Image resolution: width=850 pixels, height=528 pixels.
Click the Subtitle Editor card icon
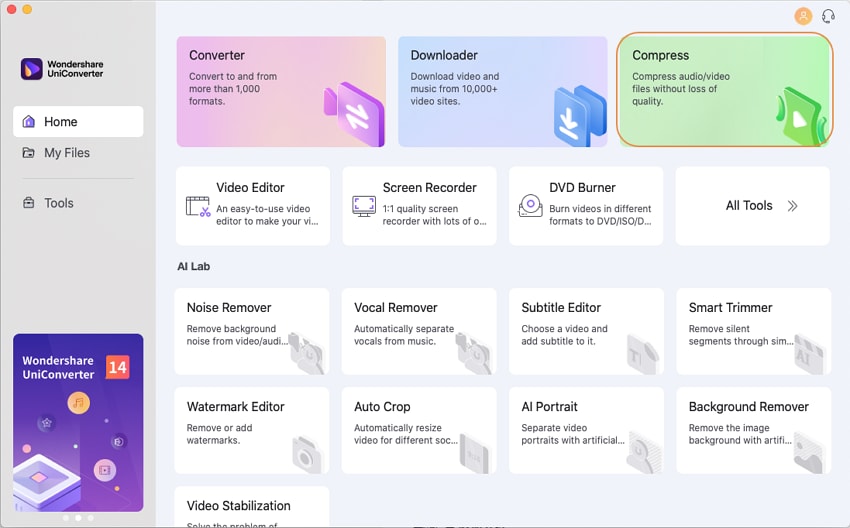point(643,354)
